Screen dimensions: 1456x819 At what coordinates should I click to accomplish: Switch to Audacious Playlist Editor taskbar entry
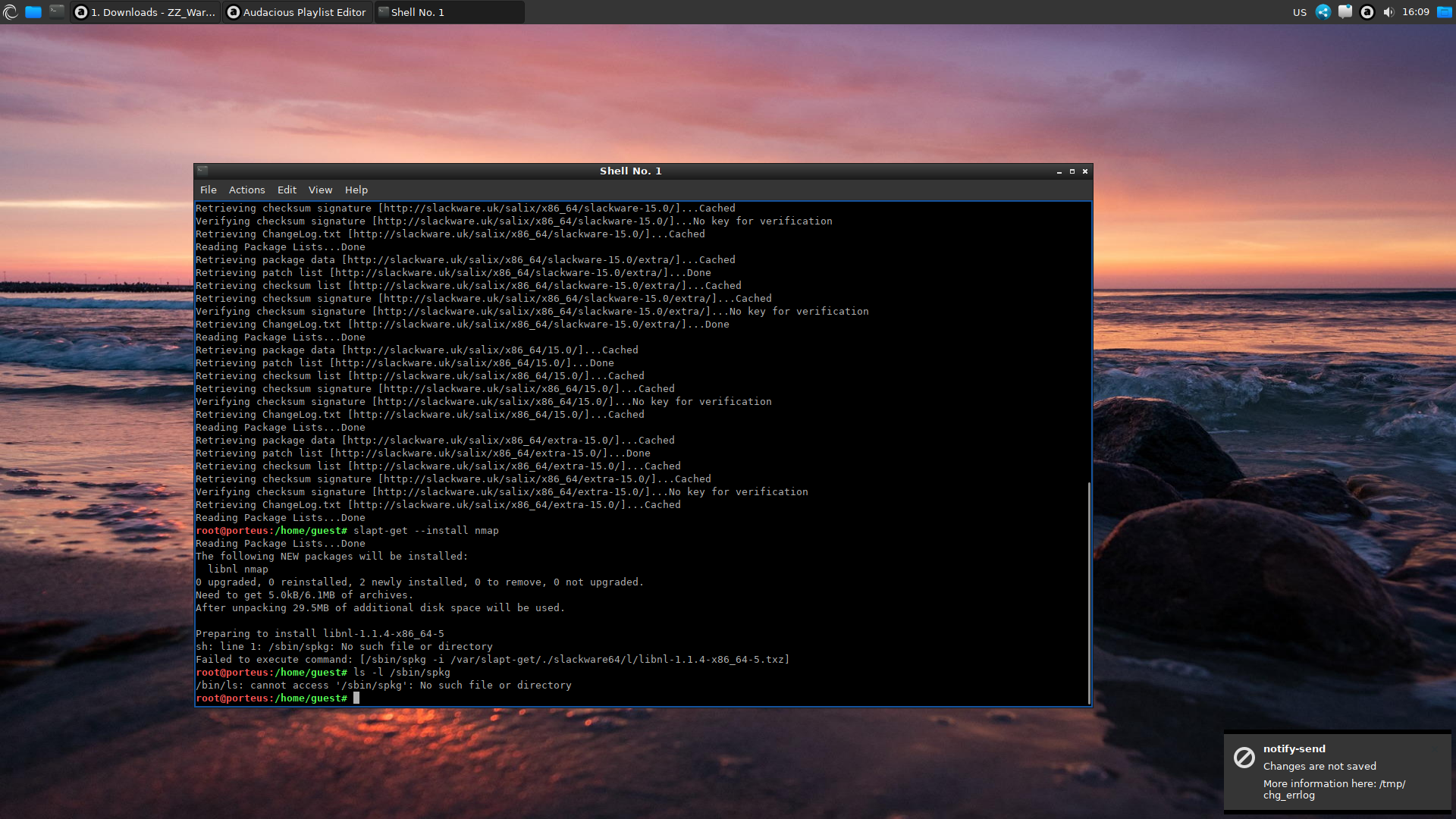[x=297, y=12]
